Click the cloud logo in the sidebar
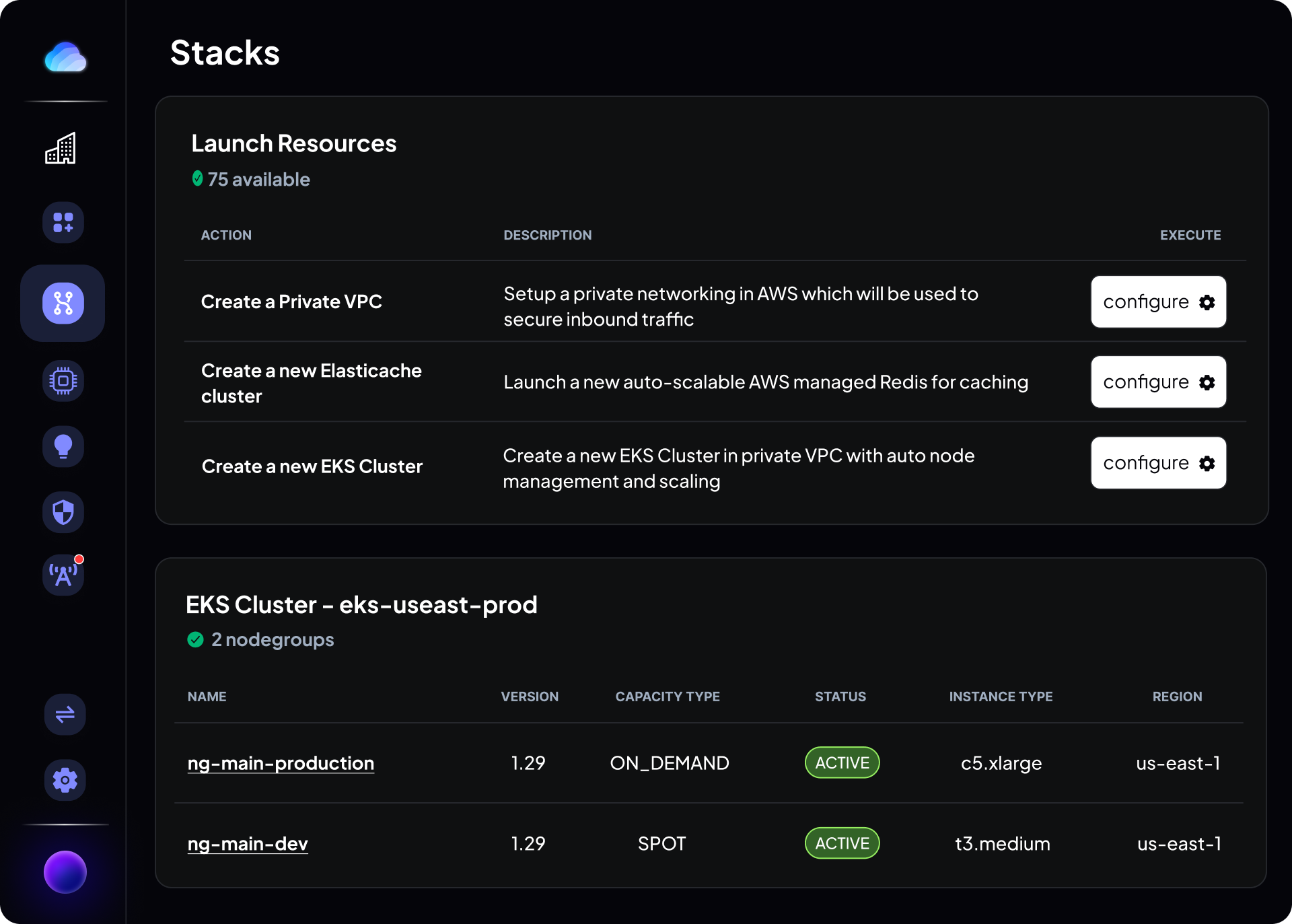 pos(65,57)
